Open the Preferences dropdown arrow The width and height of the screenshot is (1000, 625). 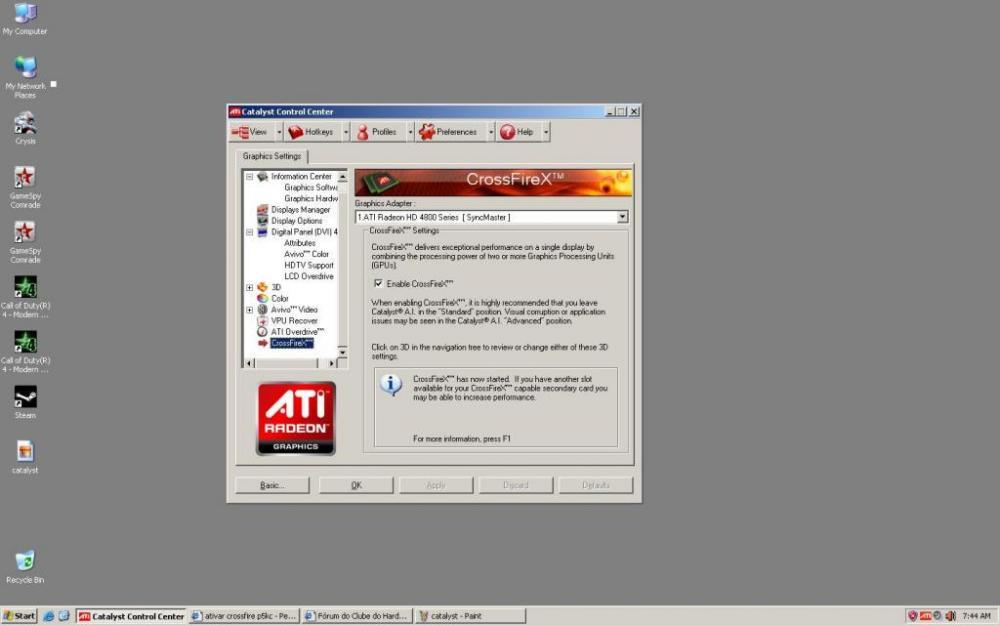click(x=491, y=132)
